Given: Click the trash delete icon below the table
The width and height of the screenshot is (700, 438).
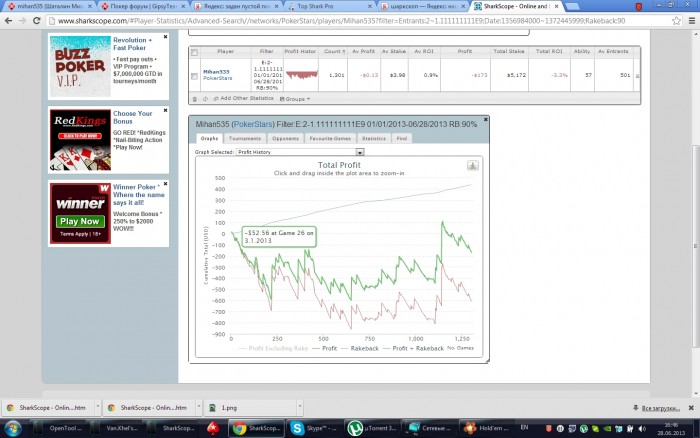Looking at the screenshot, I should click(195, 99).
